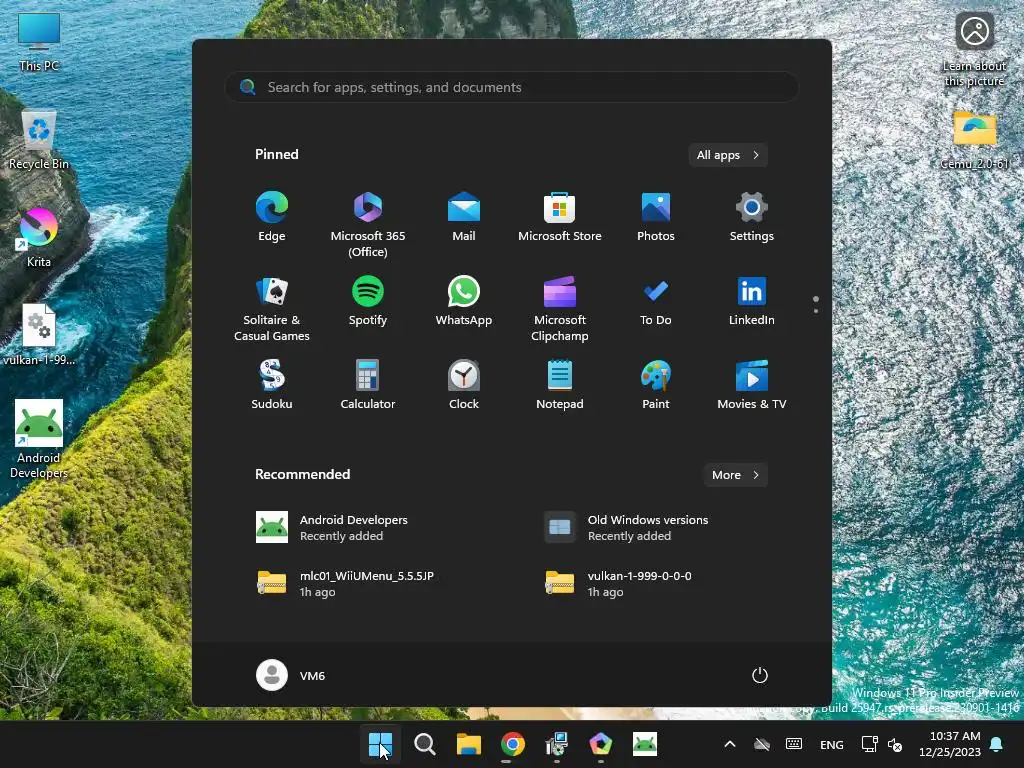Screen dimensions: 1024x768
Task: Switch to Google Chrome on taskbar
Action: [513, 744]
